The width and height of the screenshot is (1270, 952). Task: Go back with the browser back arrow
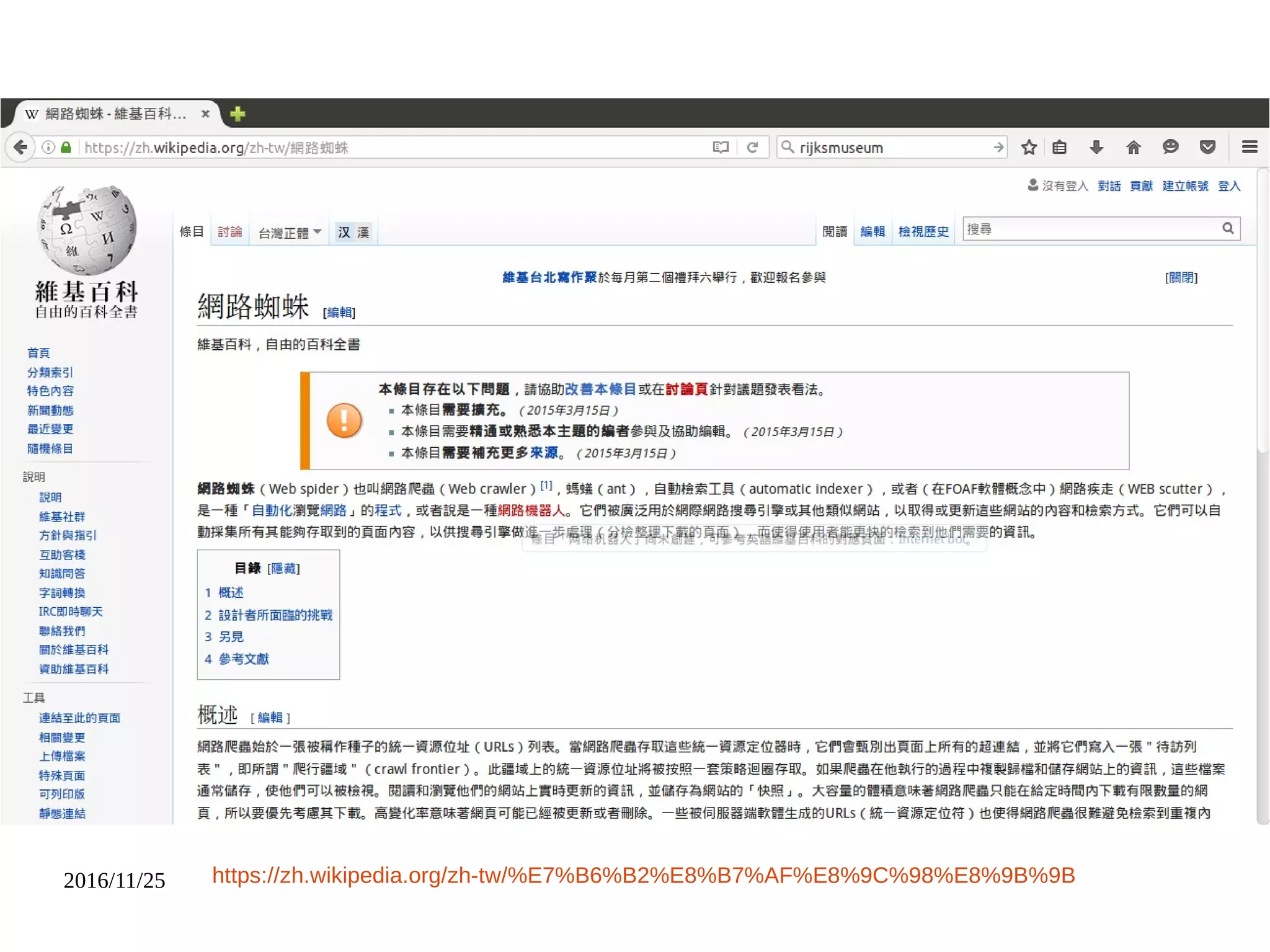click(20, 148)
